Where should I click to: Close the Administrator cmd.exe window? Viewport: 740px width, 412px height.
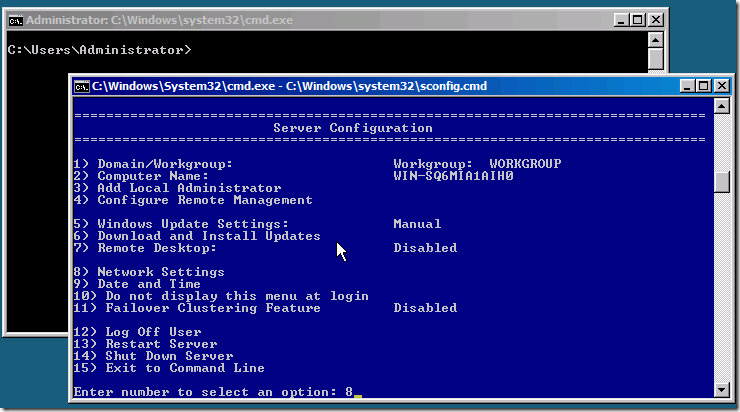[656, 19]
